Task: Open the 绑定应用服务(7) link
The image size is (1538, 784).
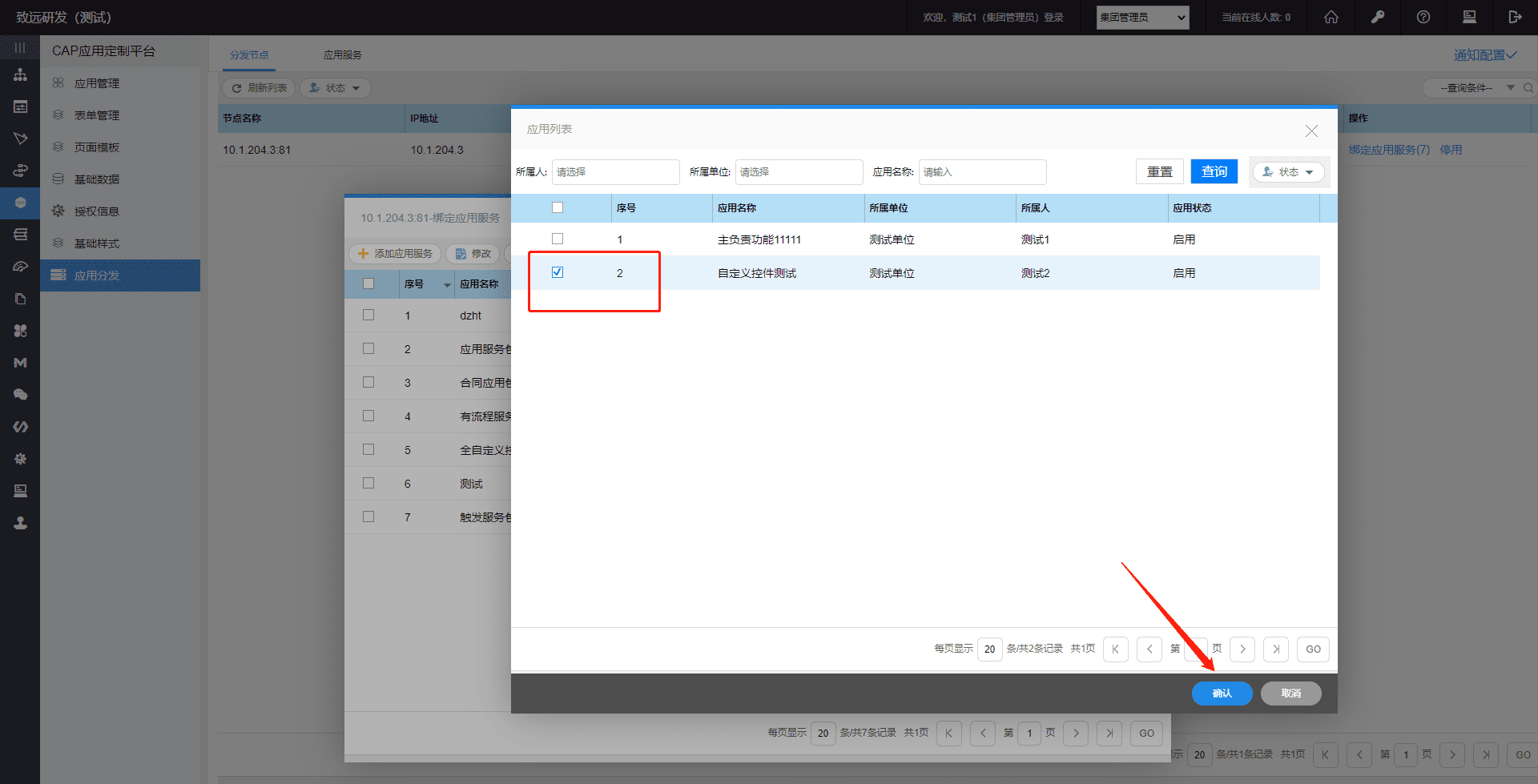Action: [x=1389, y=150]
